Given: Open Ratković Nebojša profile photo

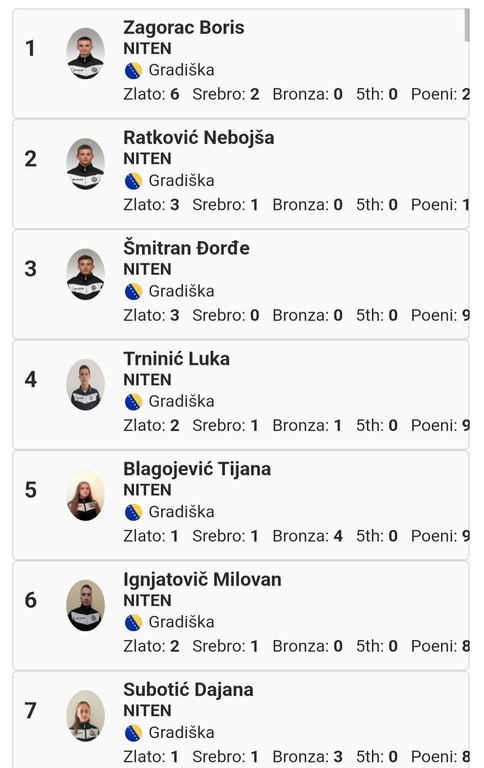Looking at the screenshot, I should pyautogui.click(x=85, y=164).
